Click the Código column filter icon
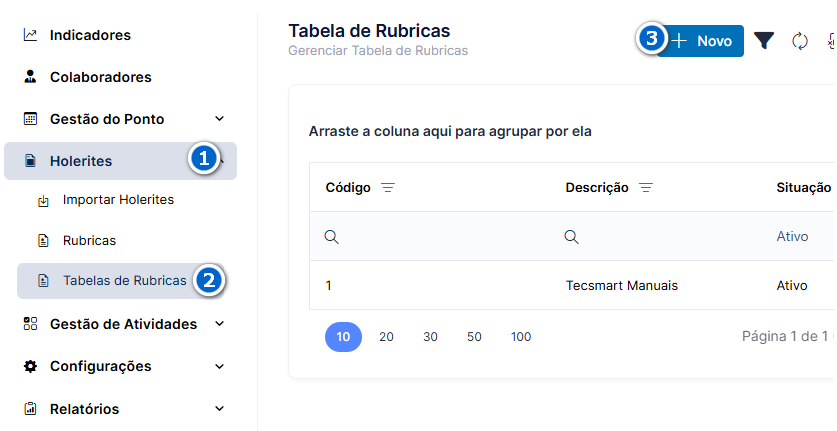837x431 pixels. coord(388,188)
